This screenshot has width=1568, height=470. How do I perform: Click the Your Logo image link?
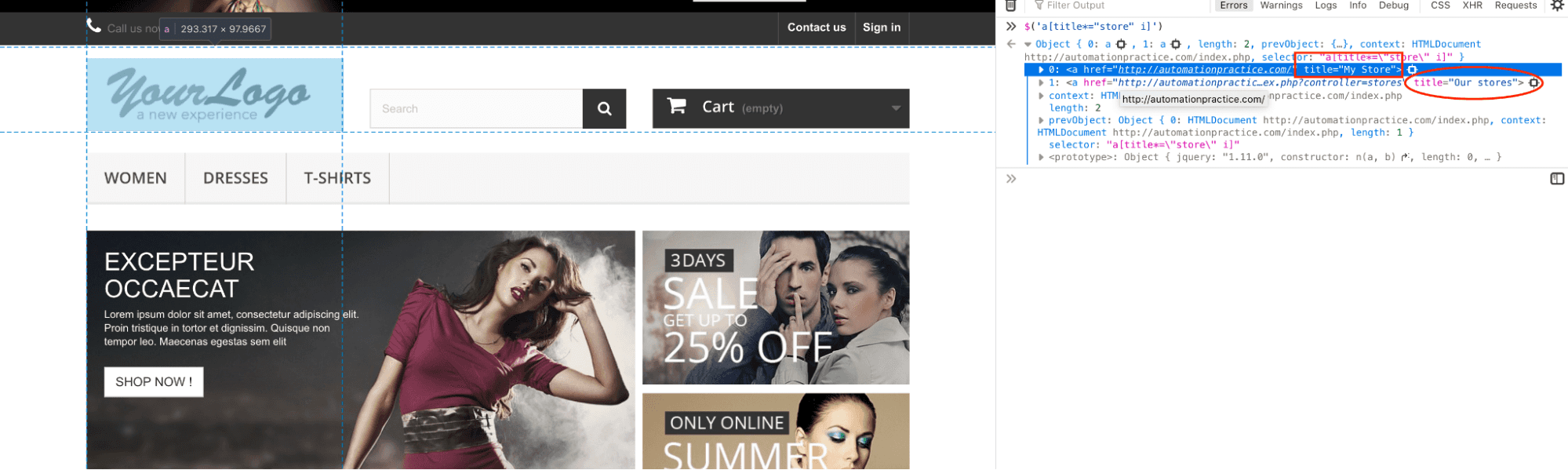(214, 94)
